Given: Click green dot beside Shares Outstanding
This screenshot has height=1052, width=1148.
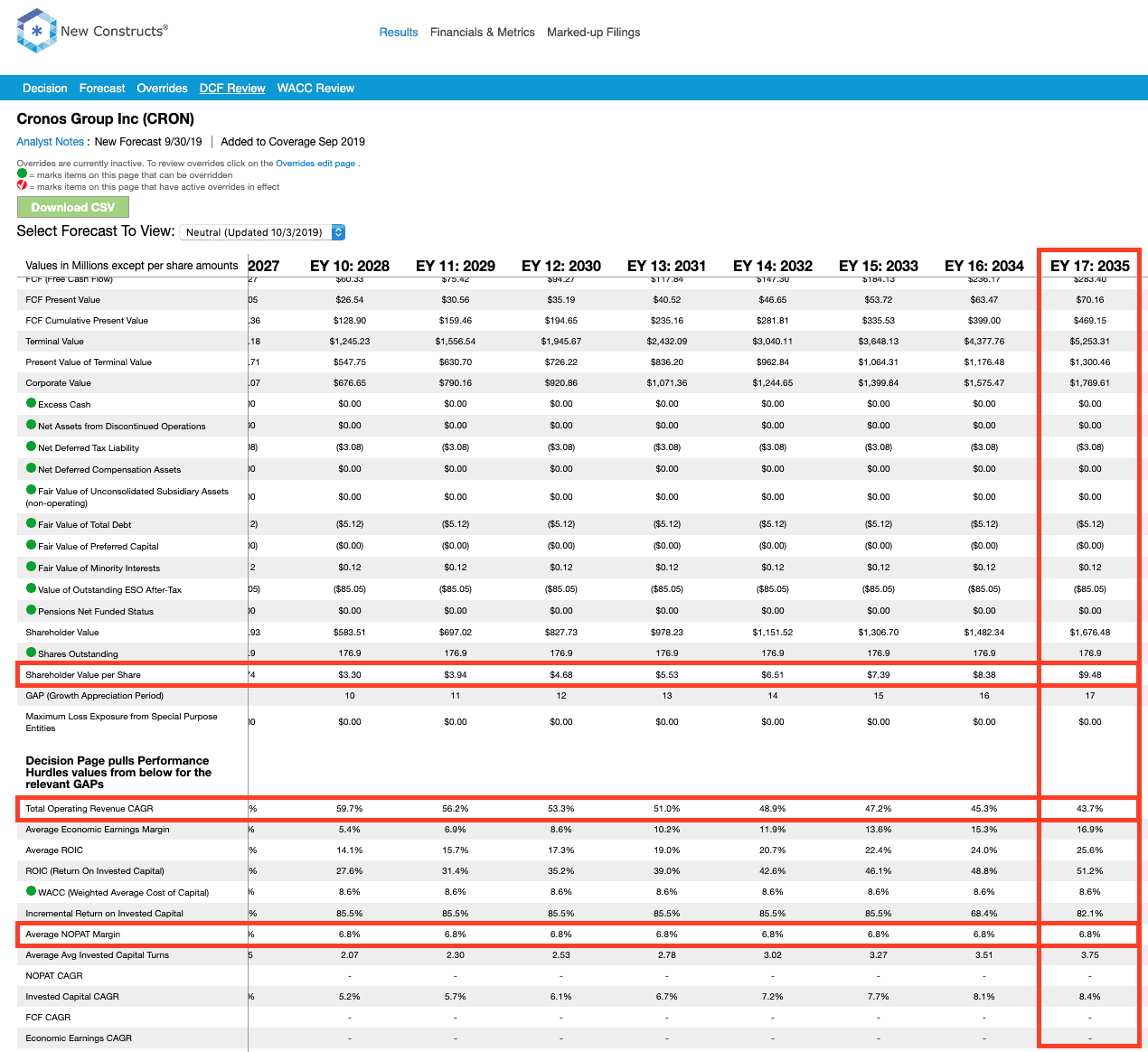Looking at the screenshot, I should click(x=31, y=653).
